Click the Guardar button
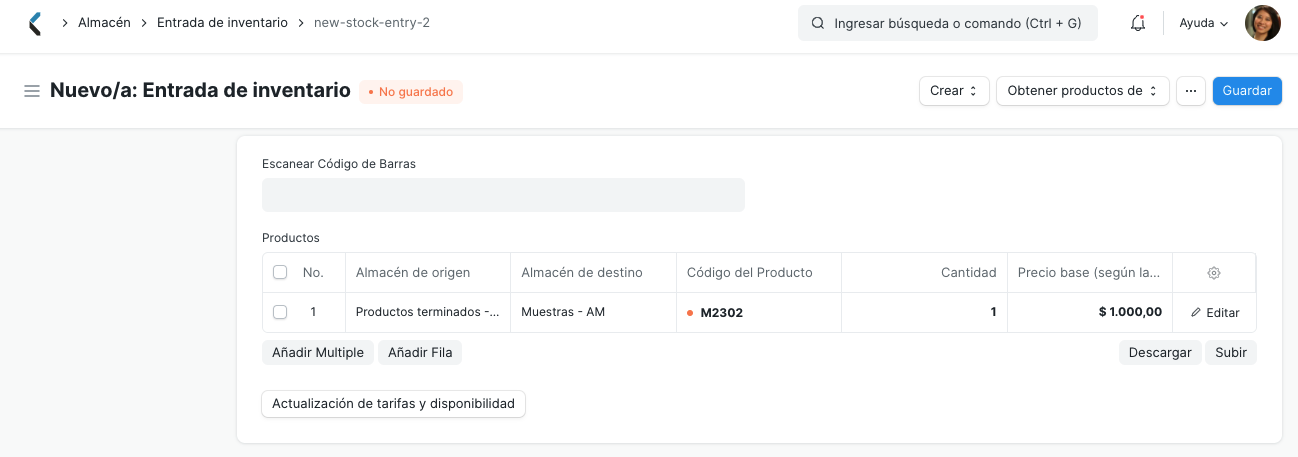This screenshot has height=457, width=1298. coord(1247,91)
